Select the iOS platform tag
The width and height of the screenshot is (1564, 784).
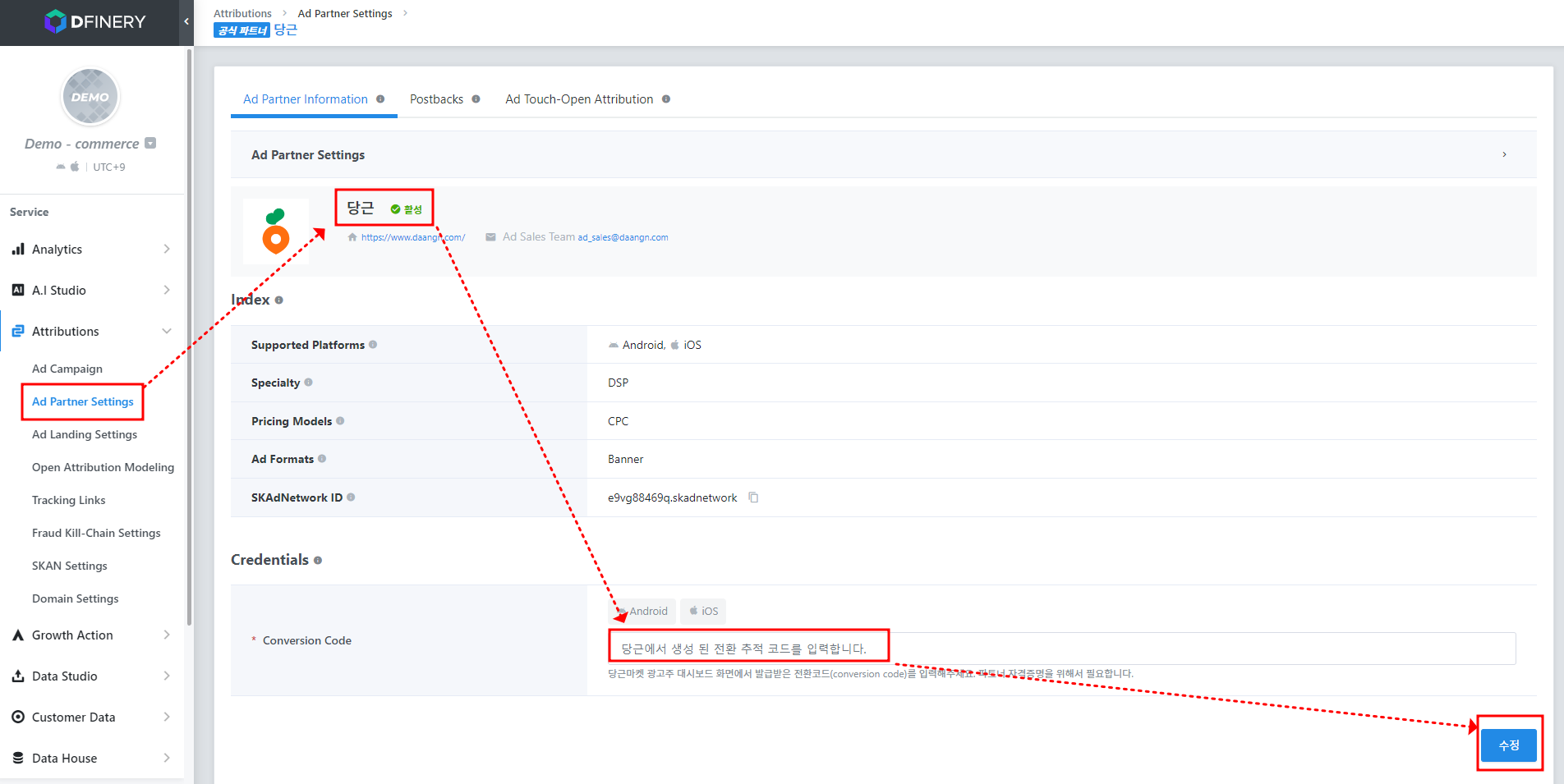[703, 611]
